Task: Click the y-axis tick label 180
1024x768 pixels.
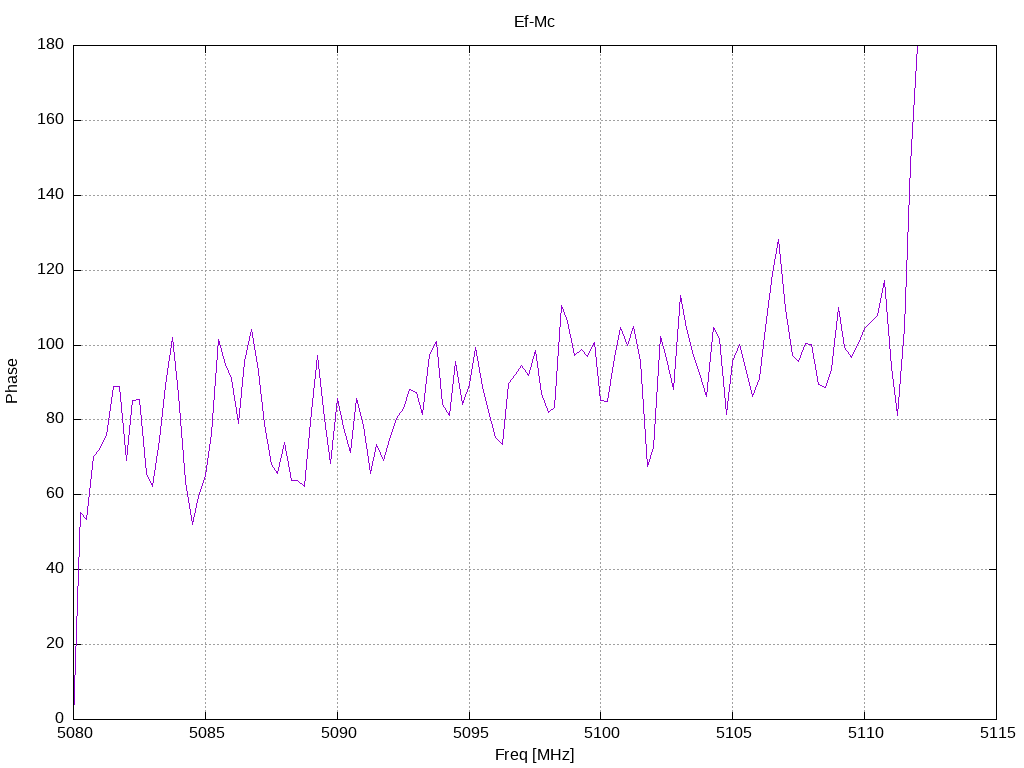Action: pyautogui.click(x=51, y=44)
